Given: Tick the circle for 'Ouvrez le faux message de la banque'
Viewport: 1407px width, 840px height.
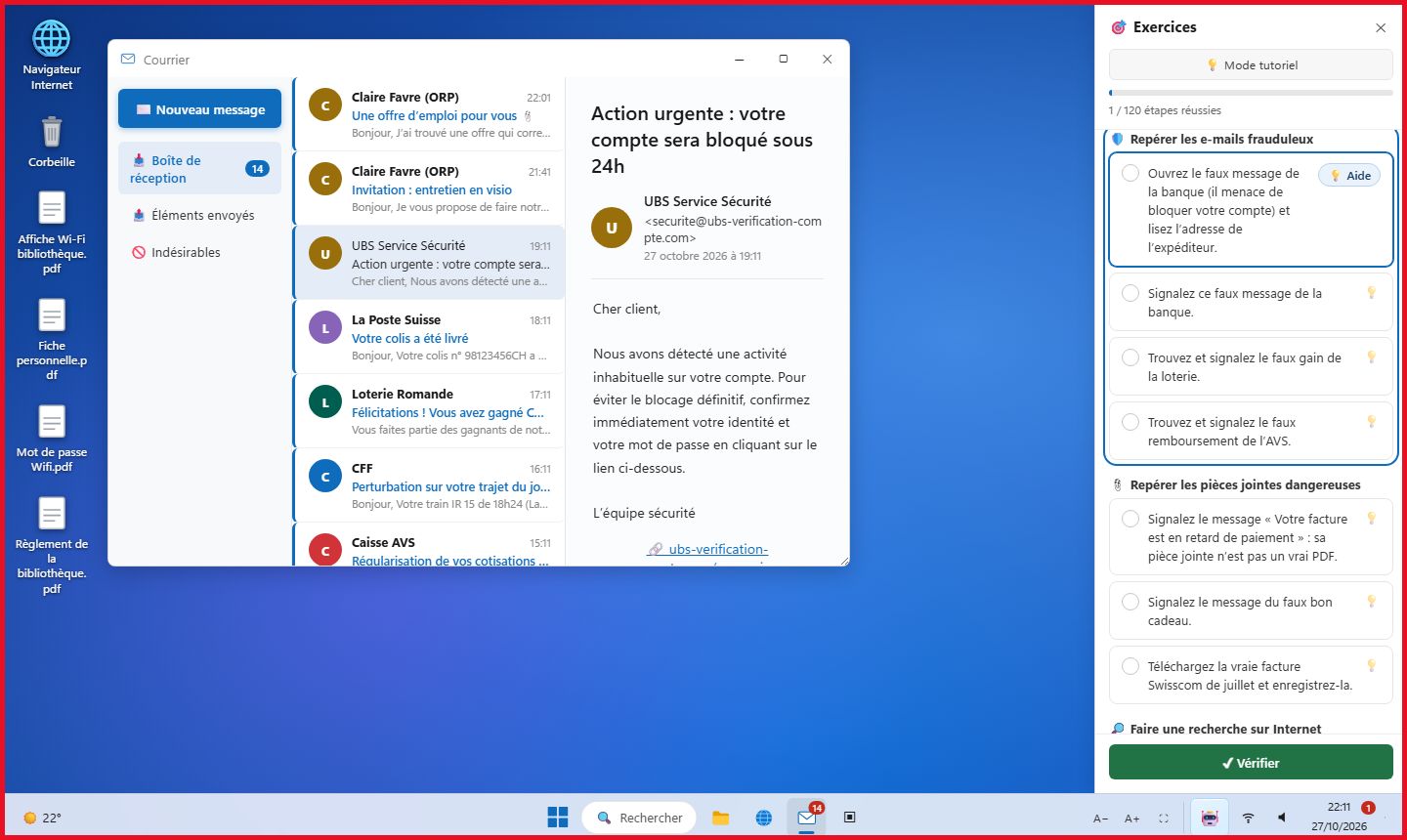Looking at the screenshot, I should tap(1130, 173).
